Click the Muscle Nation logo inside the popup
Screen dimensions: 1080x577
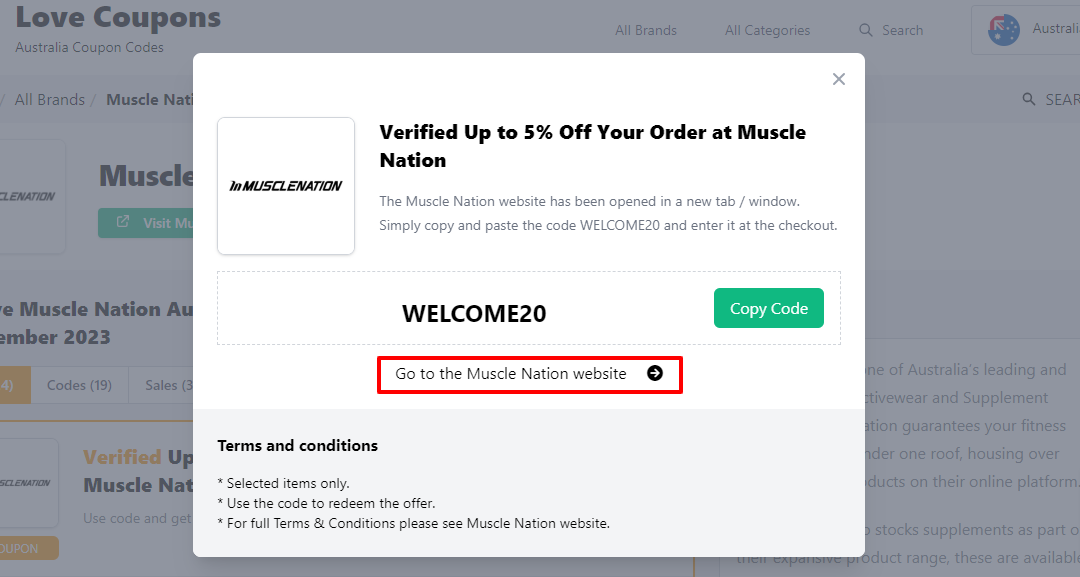[x=286, y=186]
